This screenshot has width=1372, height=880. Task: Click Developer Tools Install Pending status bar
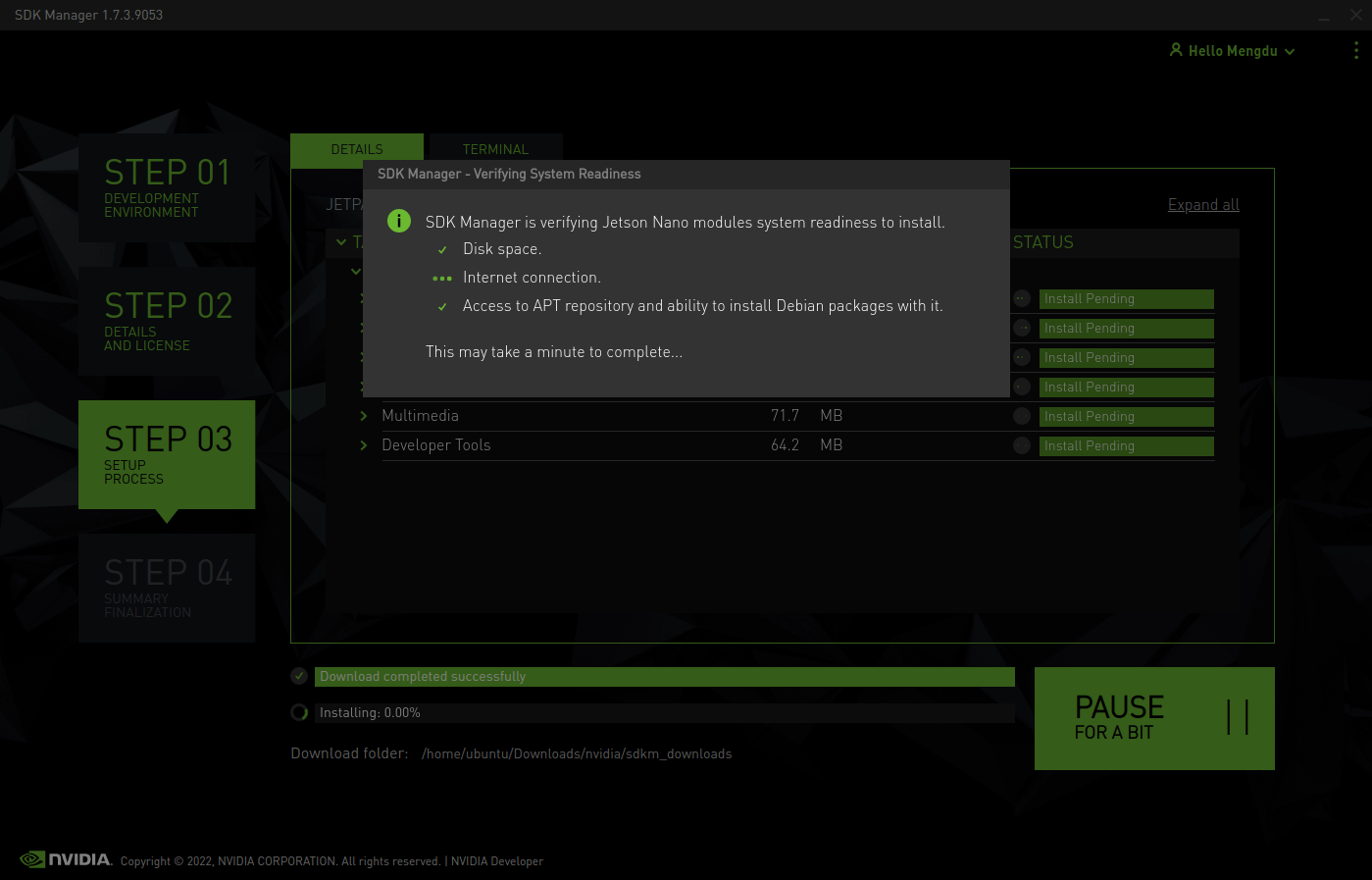pos(1127,445)
